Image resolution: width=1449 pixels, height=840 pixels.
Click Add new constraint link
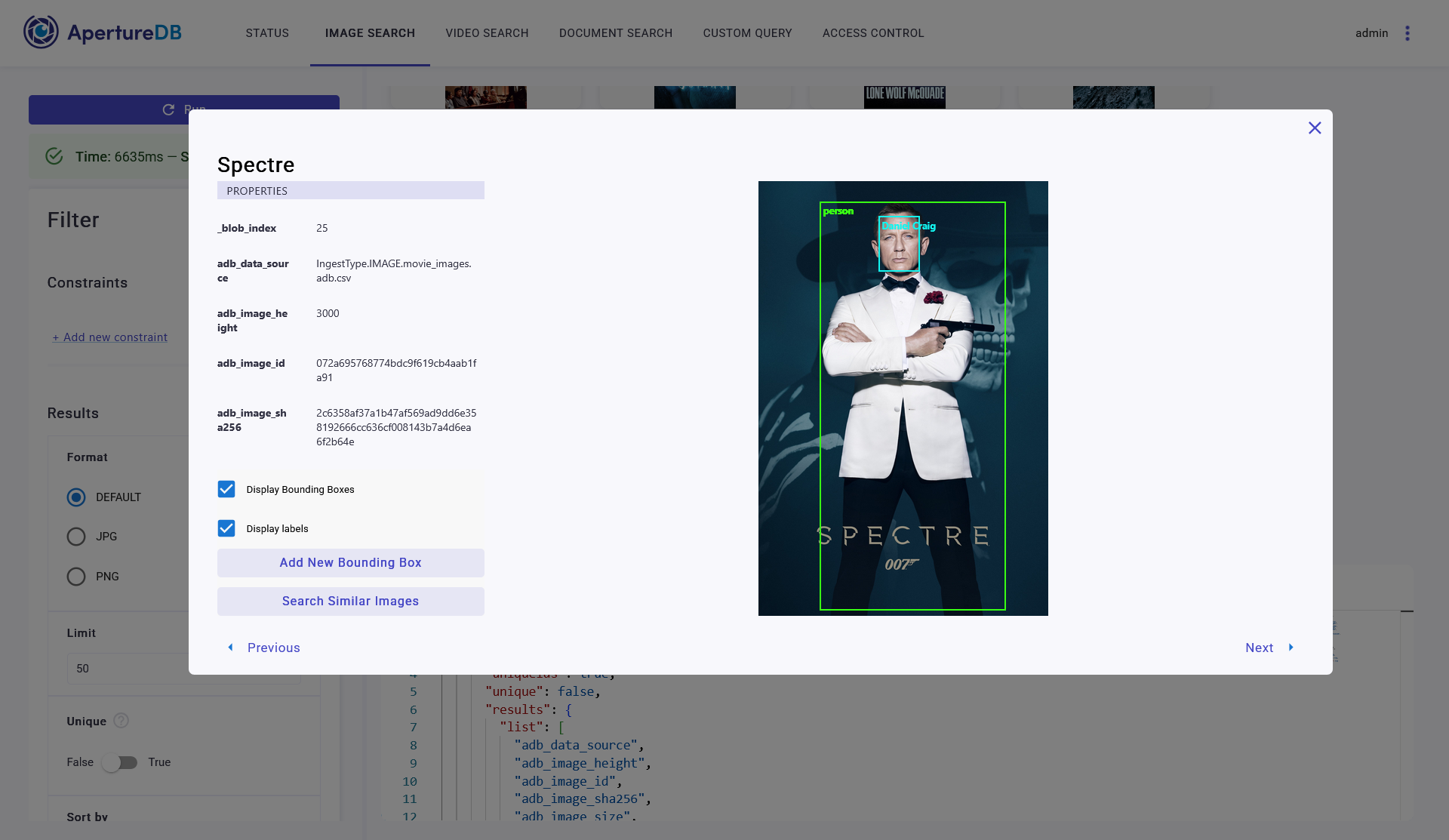(110, 337)
